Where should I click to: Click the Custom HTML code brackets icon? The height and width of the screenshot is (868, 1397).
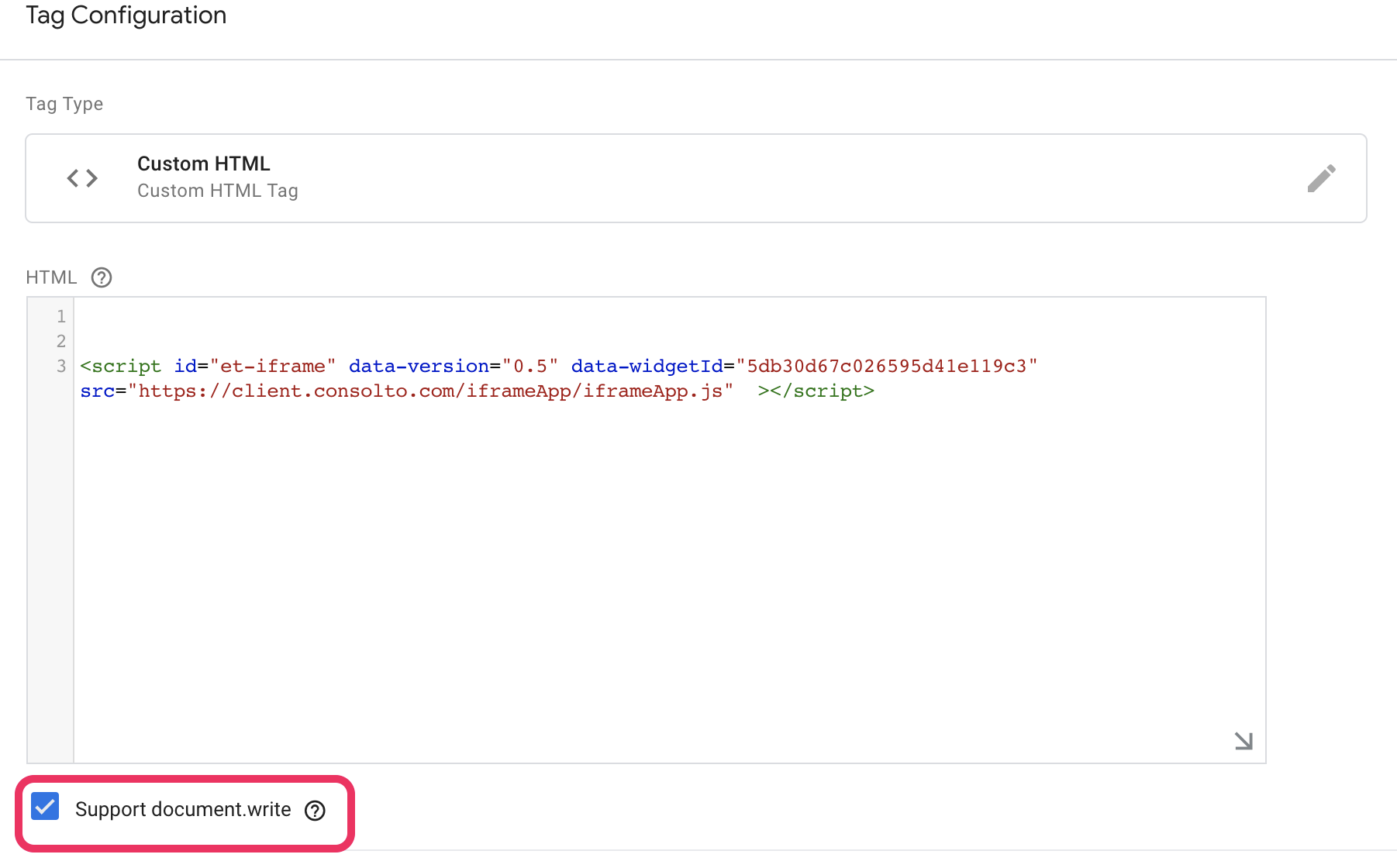click(82, 178)
